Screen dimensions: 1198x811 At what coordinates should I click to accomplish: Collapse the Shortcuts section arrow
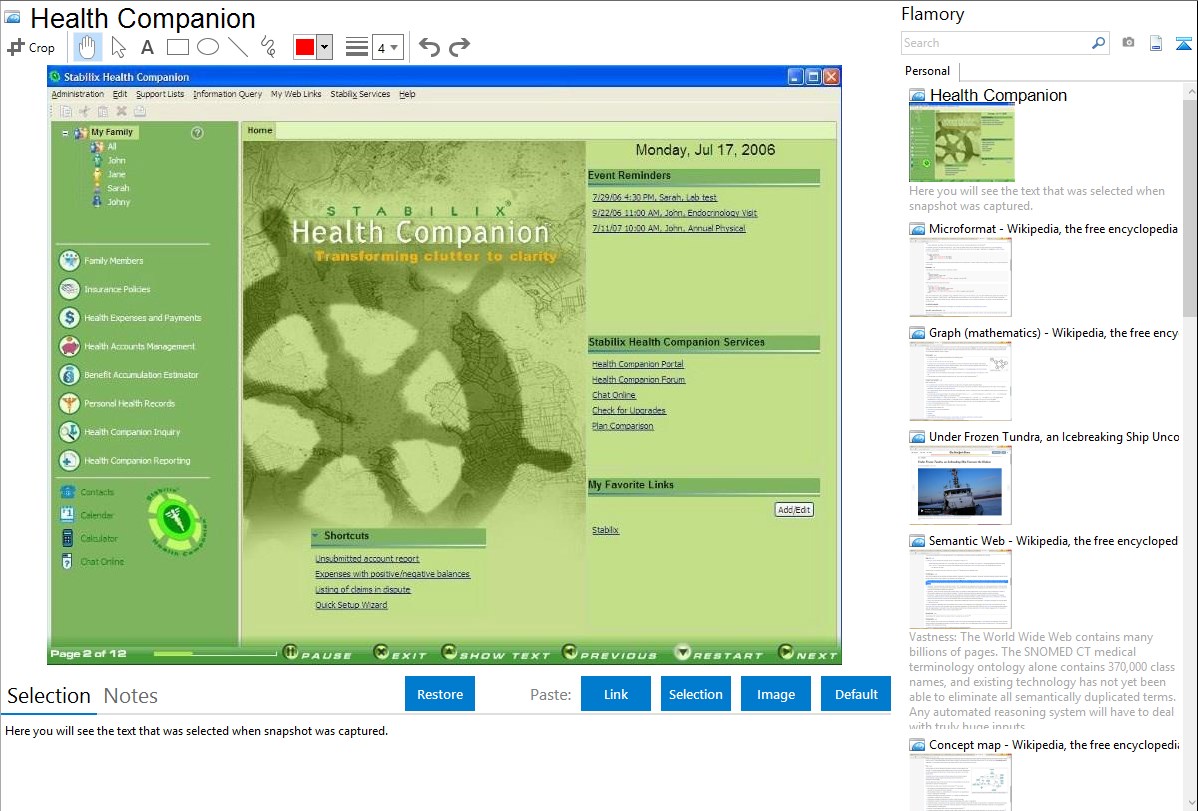(316, 536)
